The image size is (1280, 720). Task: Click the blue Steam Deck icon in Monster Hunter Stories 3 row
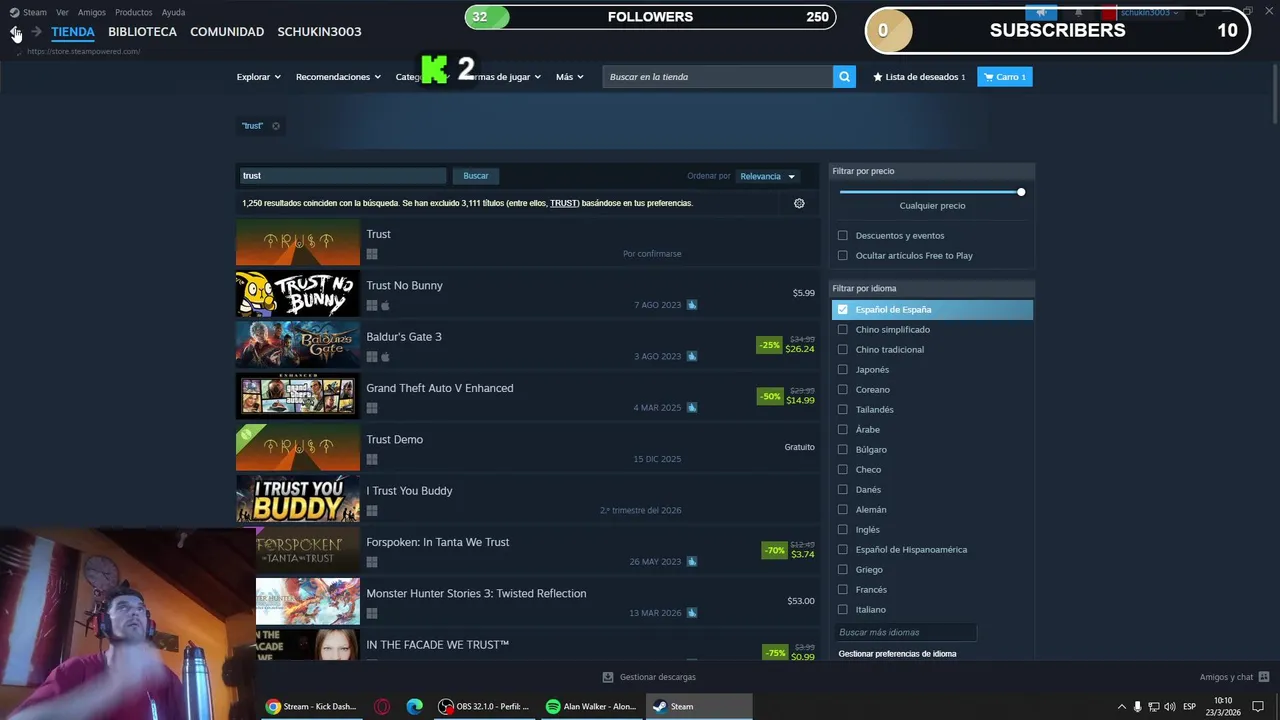(692, 613)
